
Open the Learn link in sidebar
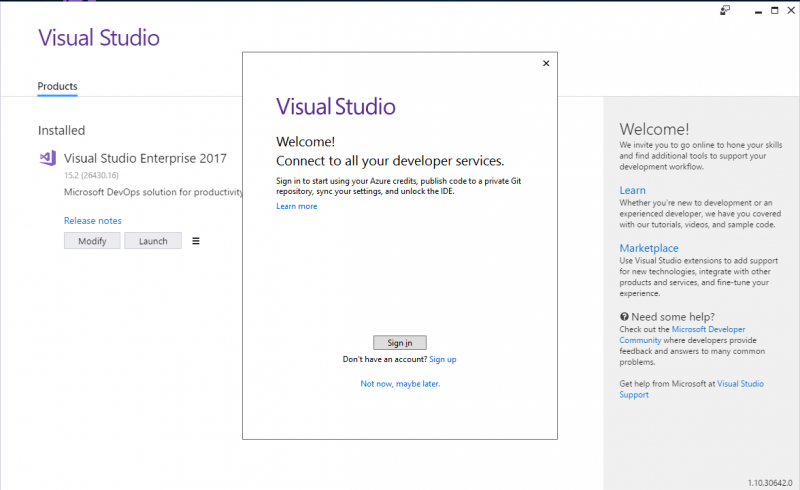tap(632, 190)
